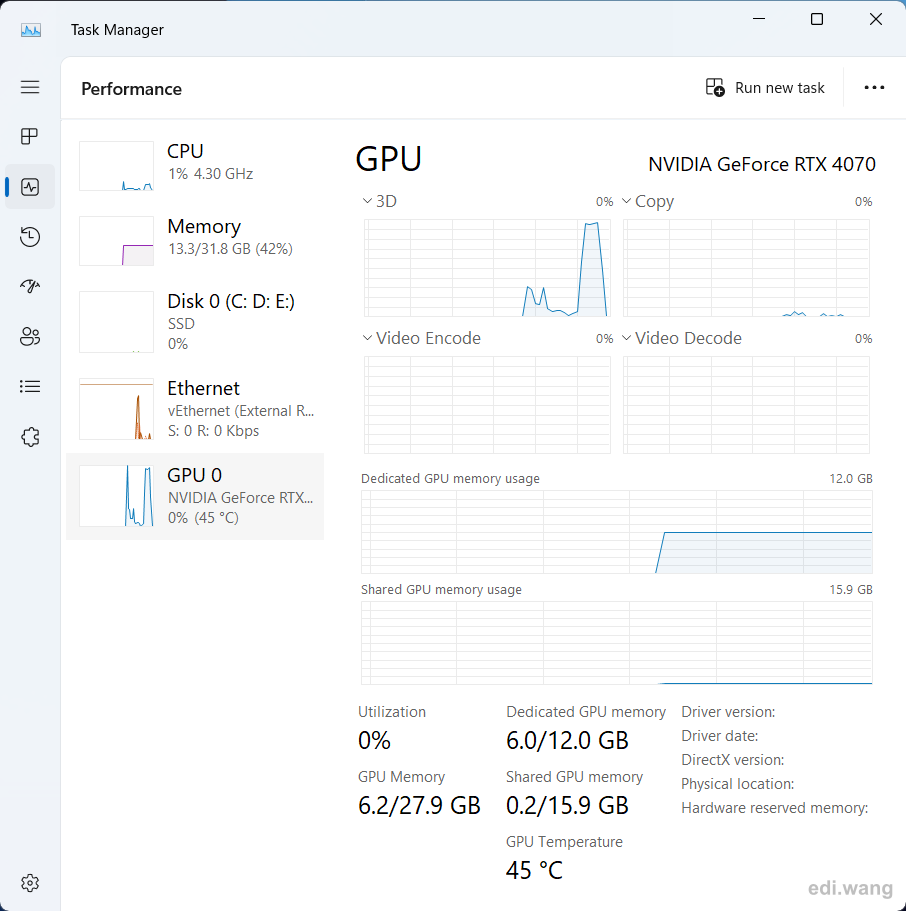Click the Dedicated GPU memory usage graph
Viewport: 906px width, 911px height.
pyautogui.click(x=617, y=532)
